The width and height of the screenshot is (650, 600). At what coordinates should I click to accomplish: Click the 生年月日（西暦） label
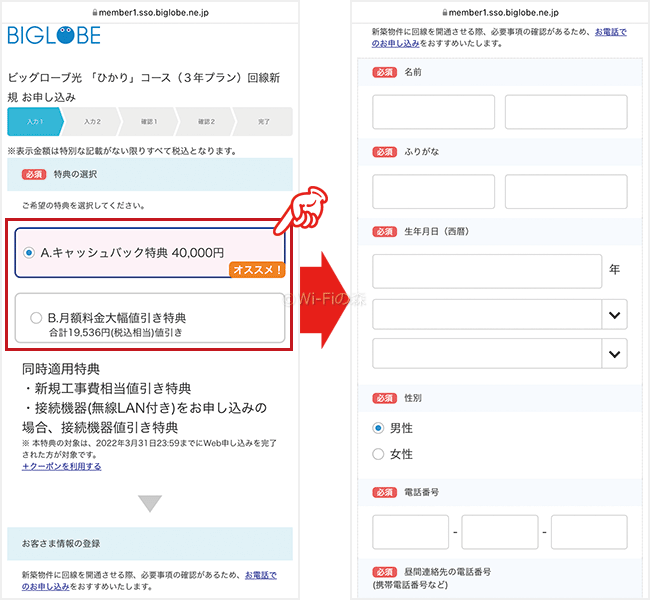437,231
